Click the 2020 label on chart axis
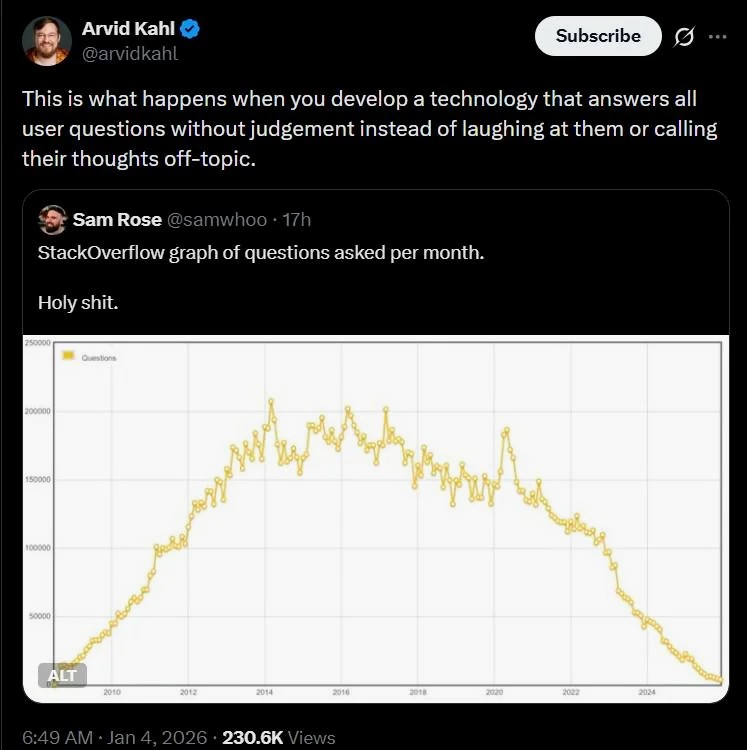This screenshot has height=750, width=747. (x=494, y=692)
